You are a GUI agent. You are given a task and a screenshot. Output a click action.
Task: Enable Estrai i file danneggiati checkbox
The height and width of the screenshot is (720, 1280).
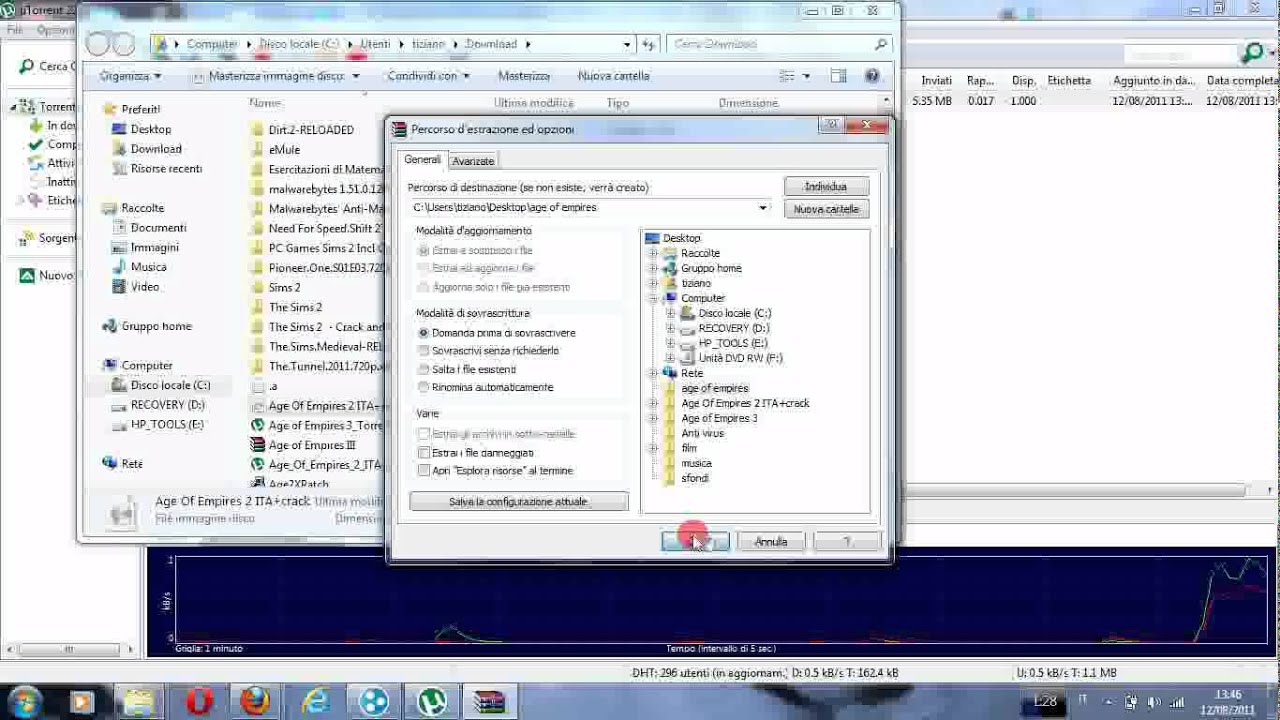(x=424, y=453)
